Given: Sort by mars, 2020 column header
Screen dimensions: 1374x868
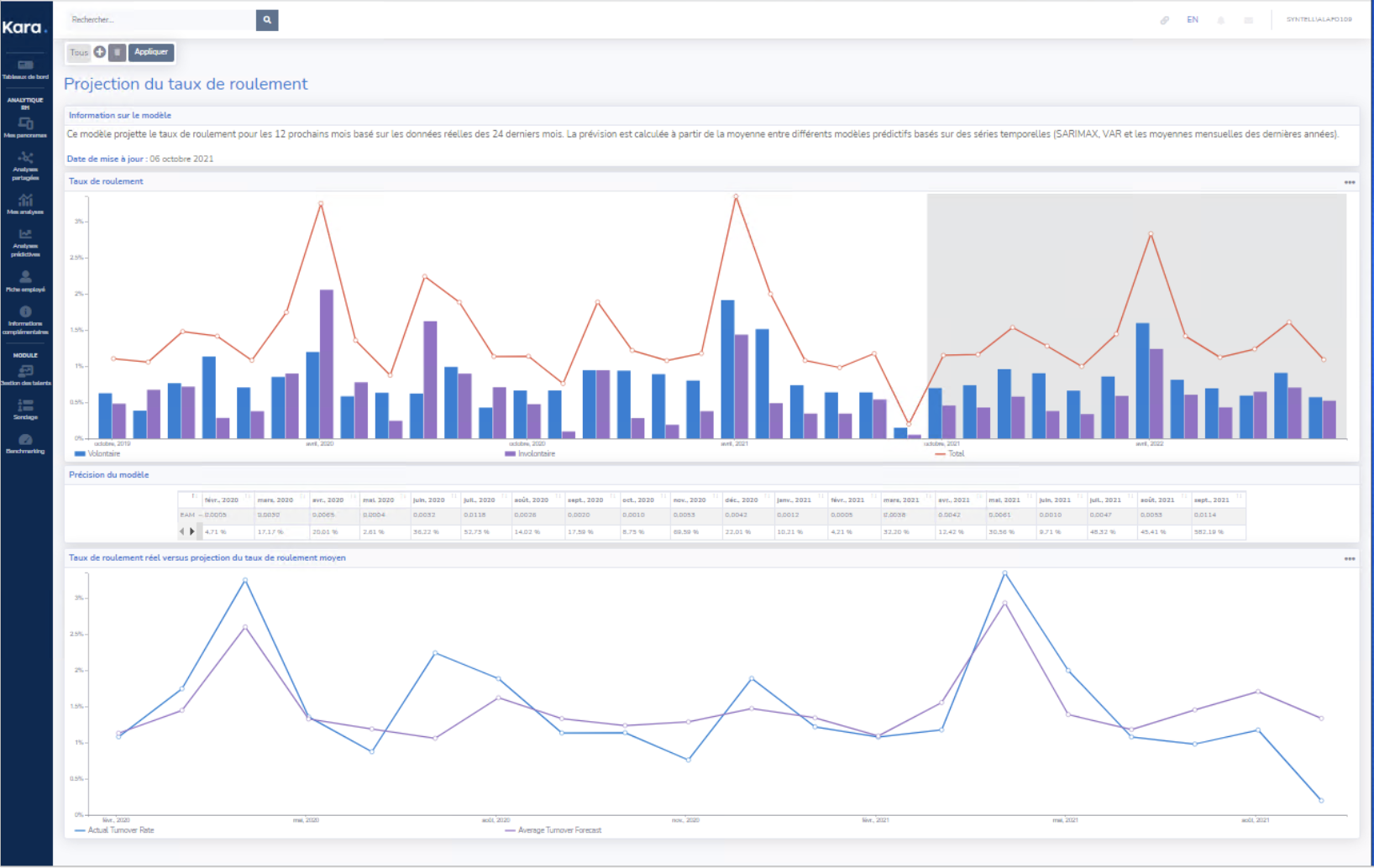Looking at the screenshot, I should point(282,499).
